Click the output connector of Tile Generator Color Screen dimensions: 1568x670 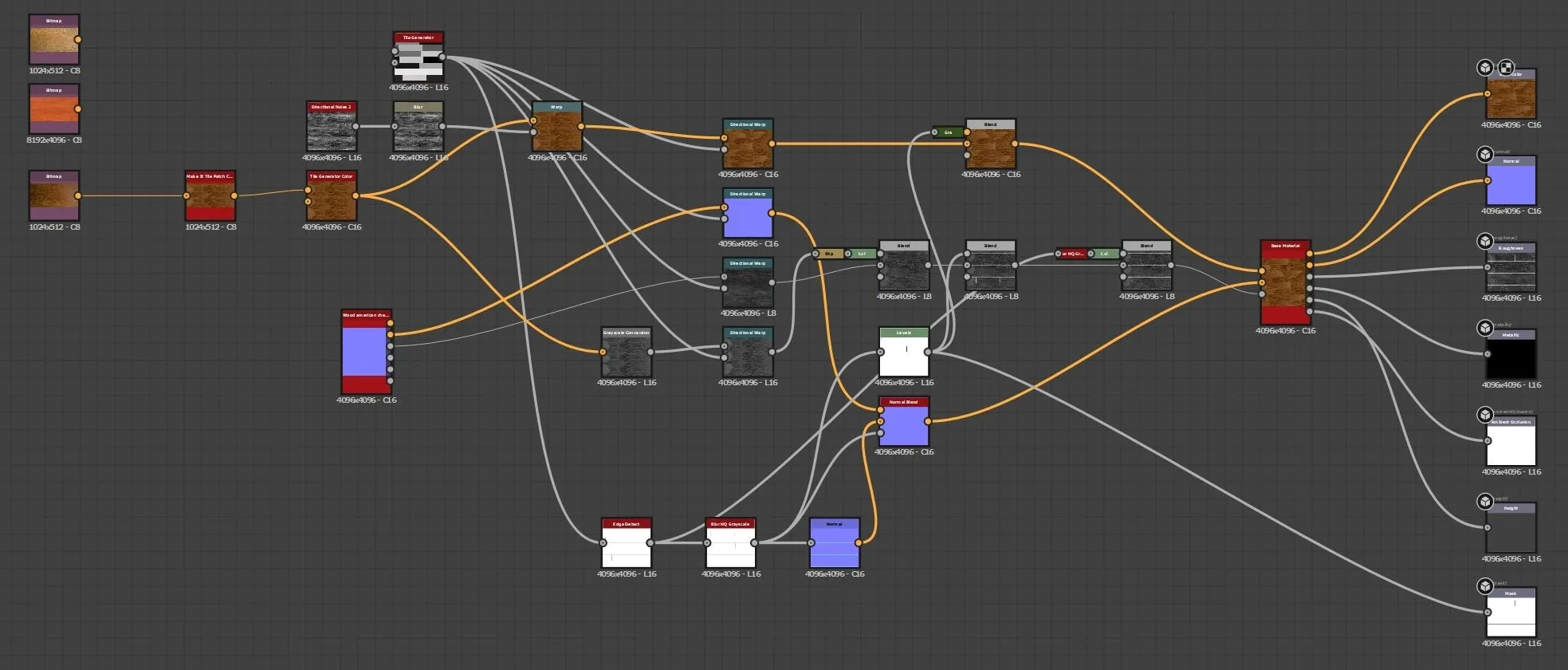(356, 195)
